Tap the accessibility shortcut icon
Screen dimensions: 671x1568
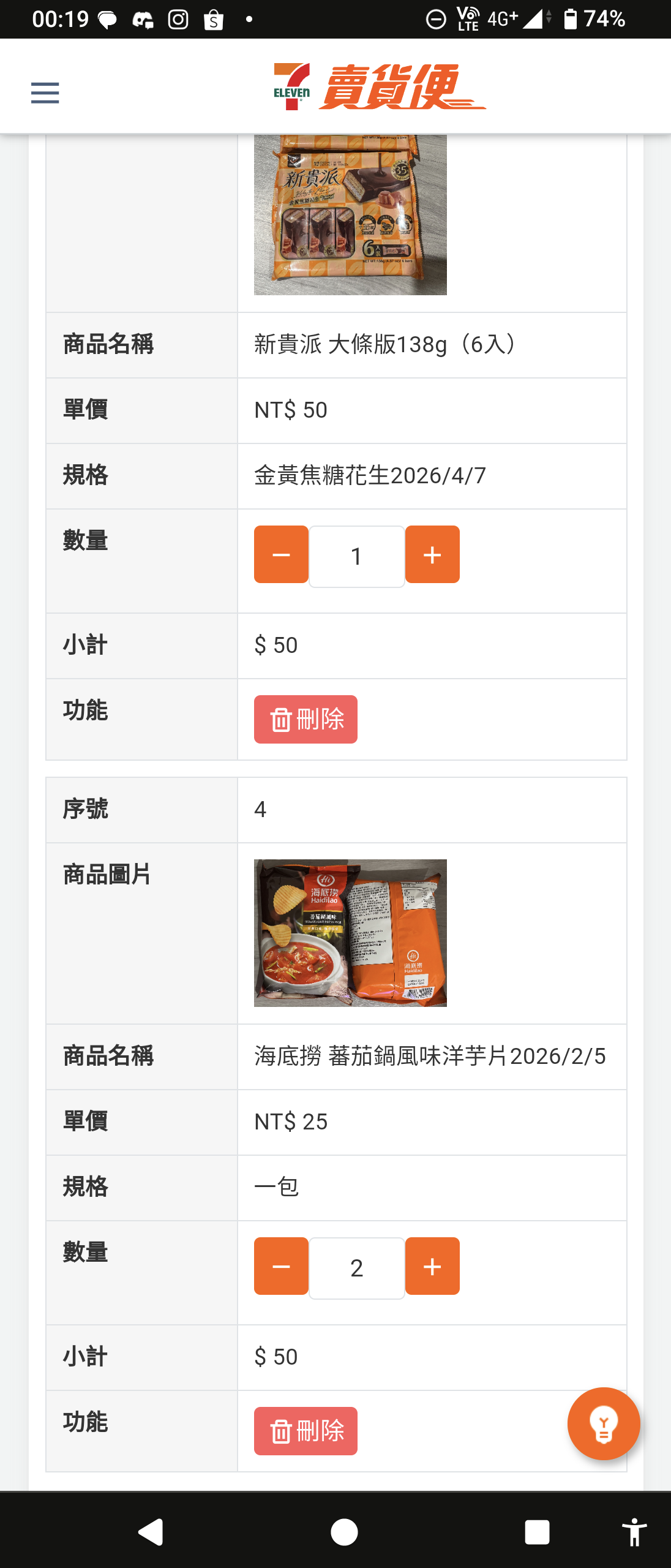click(x=634, y=1532)
